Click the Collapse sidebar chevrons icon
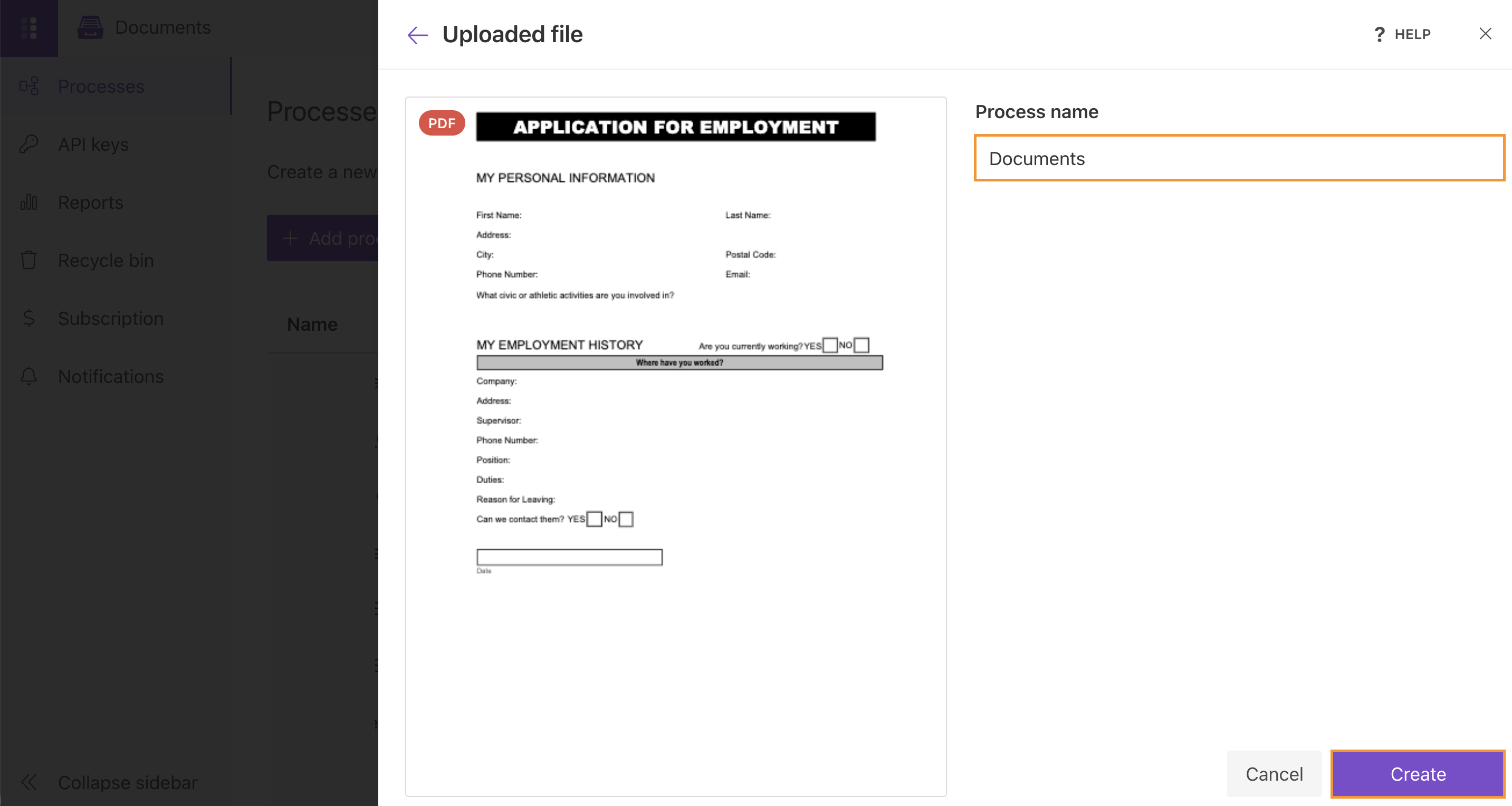This screenshot has width=1512, height=806. (29, 782)
